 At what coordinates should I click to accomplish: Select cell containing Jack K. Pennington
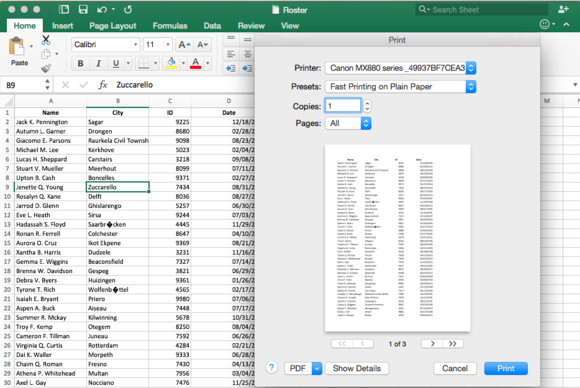tap(50, 122)
